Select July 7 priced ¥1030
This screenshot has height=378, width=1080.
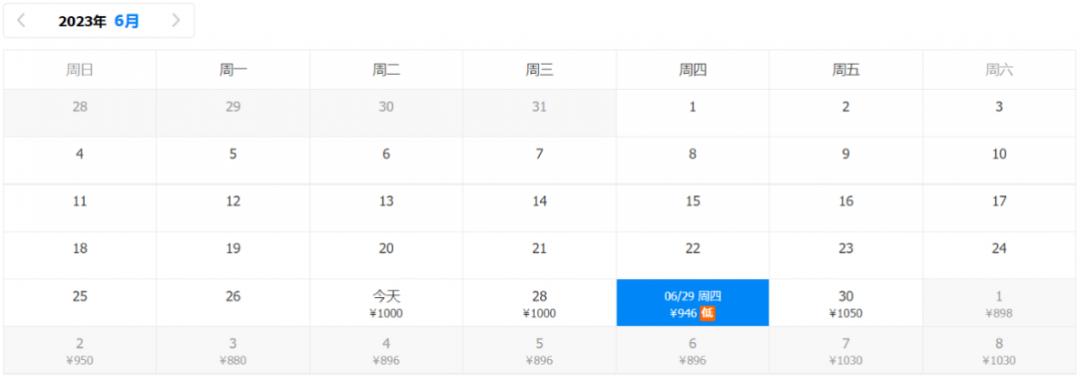coord(846,350)
